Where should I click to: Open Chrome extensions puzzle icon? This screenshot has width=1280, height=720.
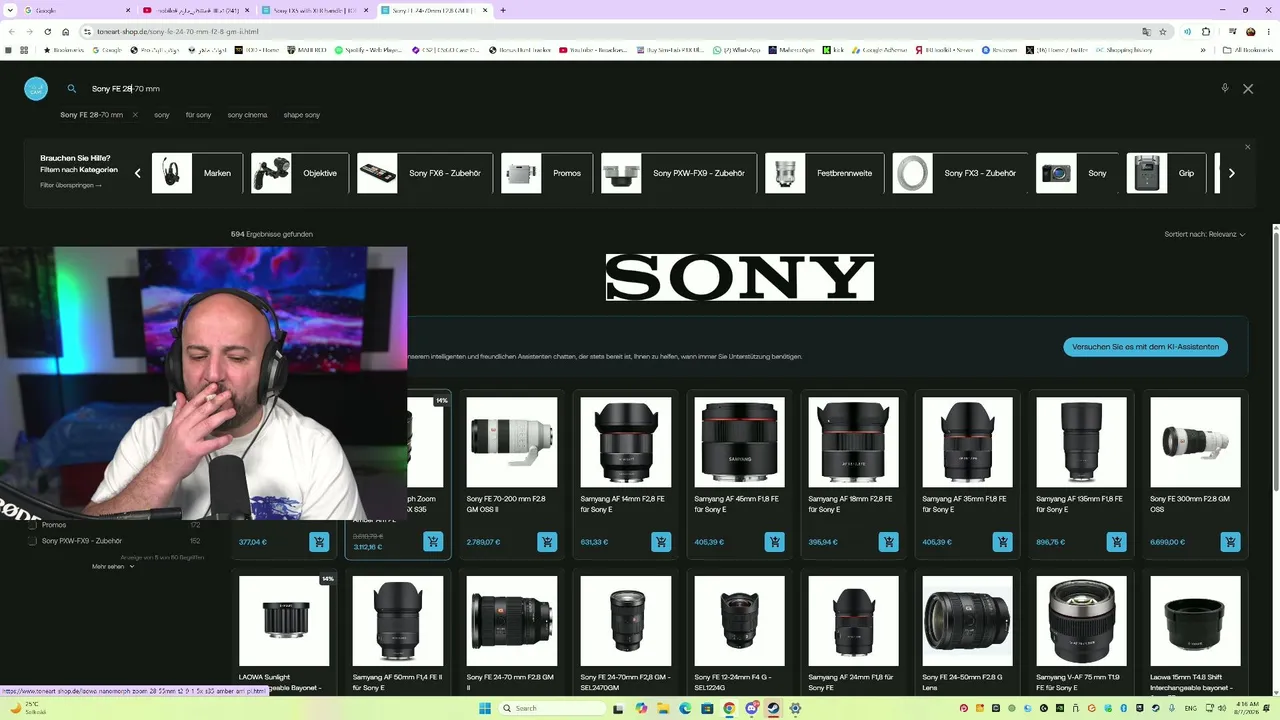click(x=1206, y=32)
